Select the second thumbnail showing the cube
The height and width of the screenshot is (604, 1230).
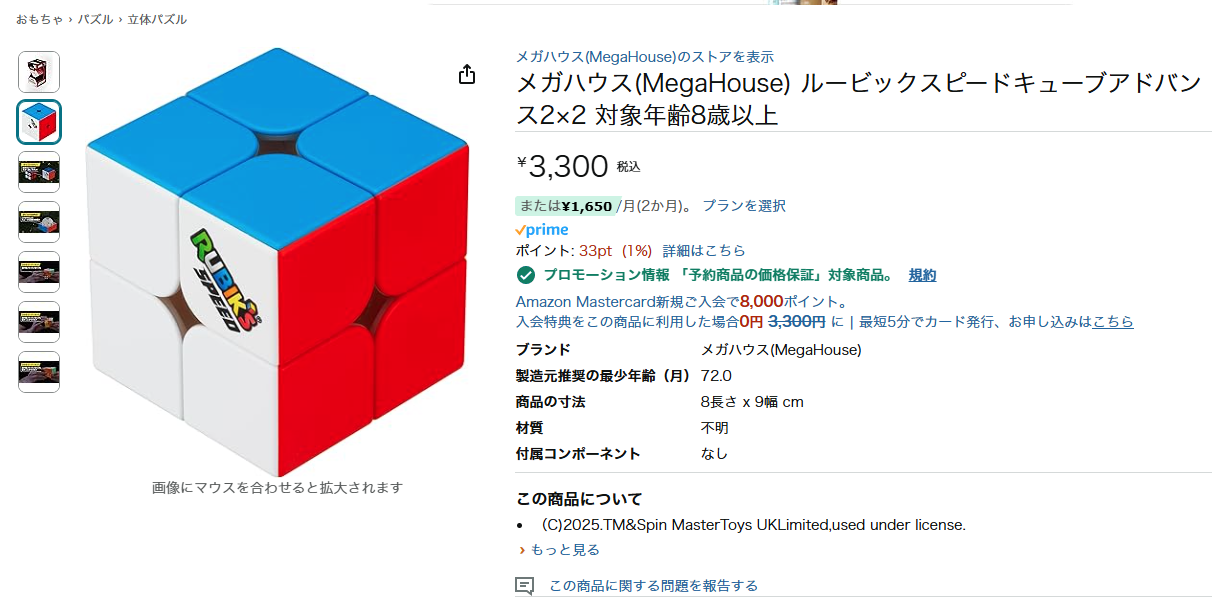coord(39,122)
